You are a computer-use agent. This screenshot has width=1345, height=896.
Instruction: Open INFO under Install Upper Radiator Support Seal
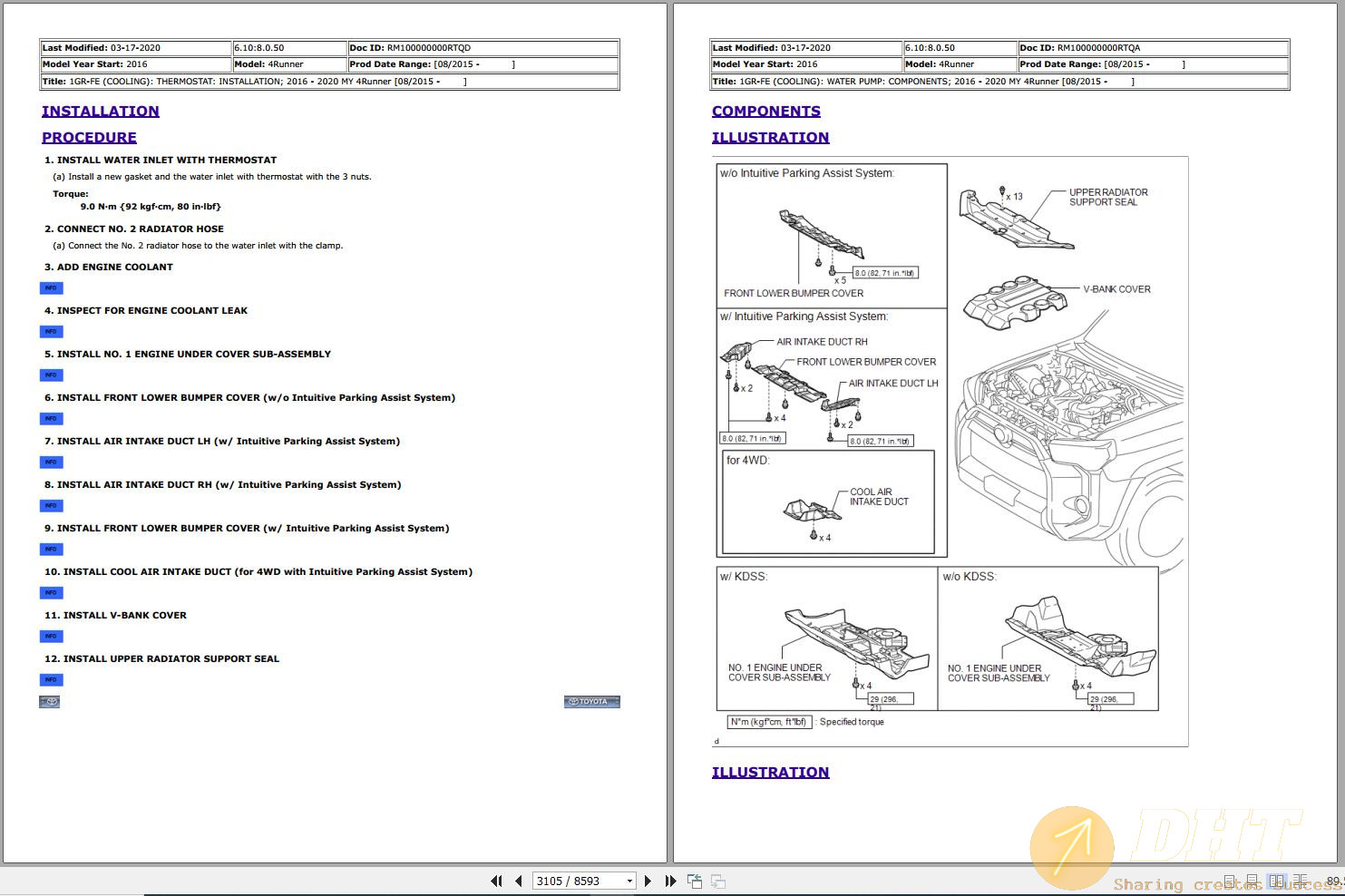click(51, 680)
